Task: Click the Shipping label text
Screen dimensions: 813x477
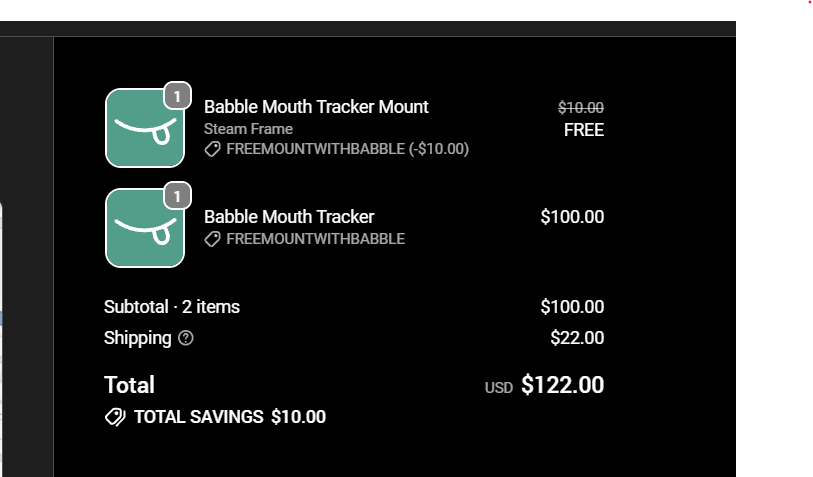Action: pos(137,338)
